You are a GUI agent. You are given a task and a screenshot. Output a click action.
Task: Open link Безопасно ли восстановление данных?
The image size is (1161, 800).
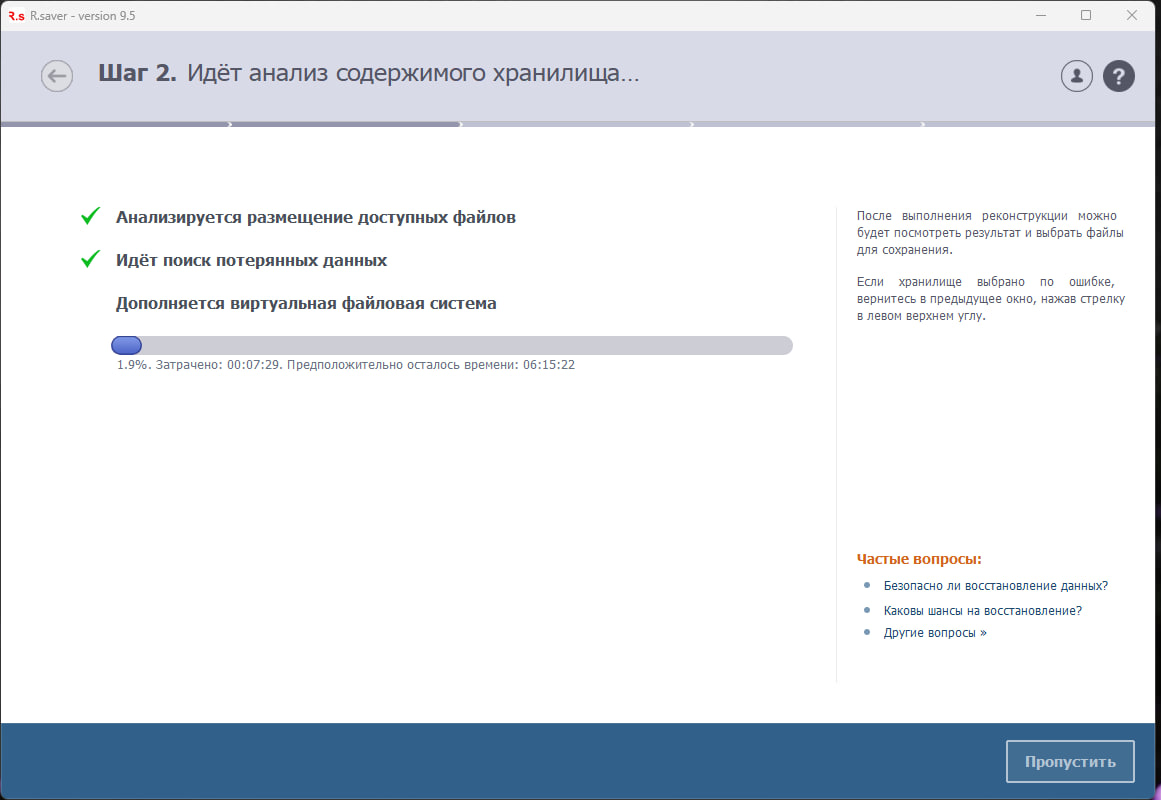click(x=995, y=586)
